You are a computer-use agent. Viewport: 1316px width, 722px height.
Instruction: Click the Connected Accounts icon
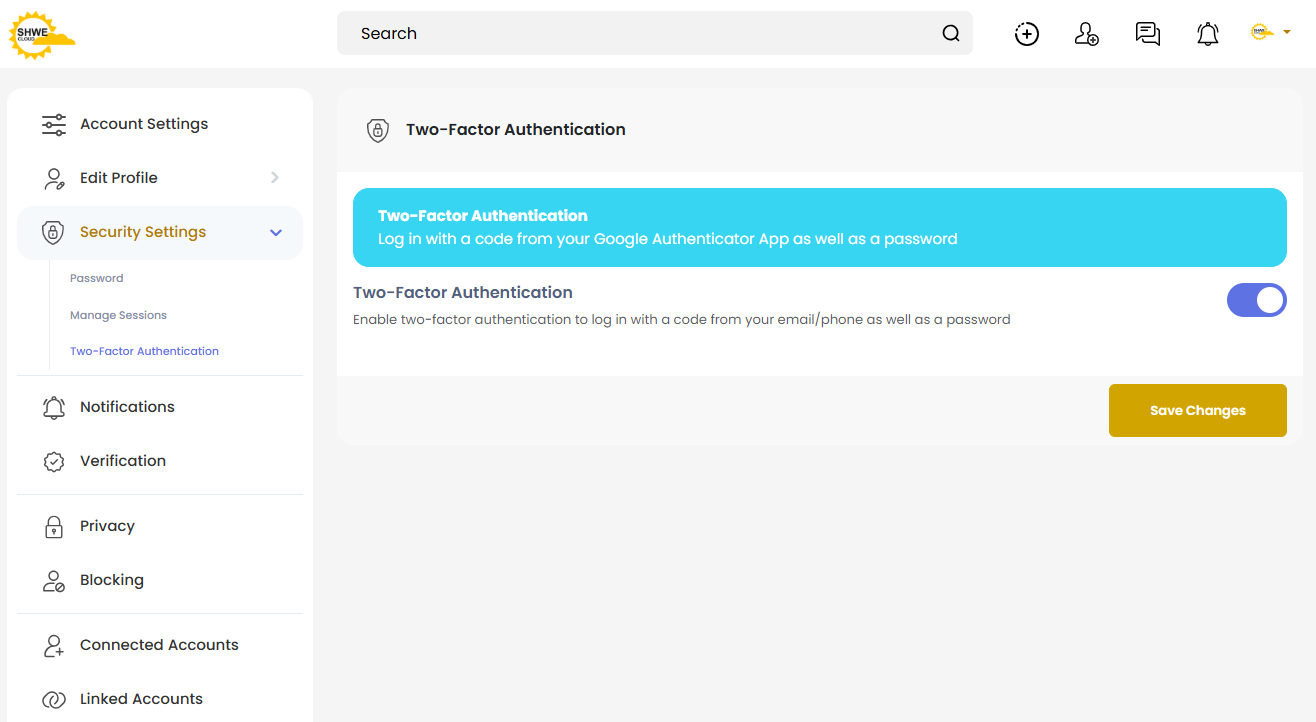(54, 645)
